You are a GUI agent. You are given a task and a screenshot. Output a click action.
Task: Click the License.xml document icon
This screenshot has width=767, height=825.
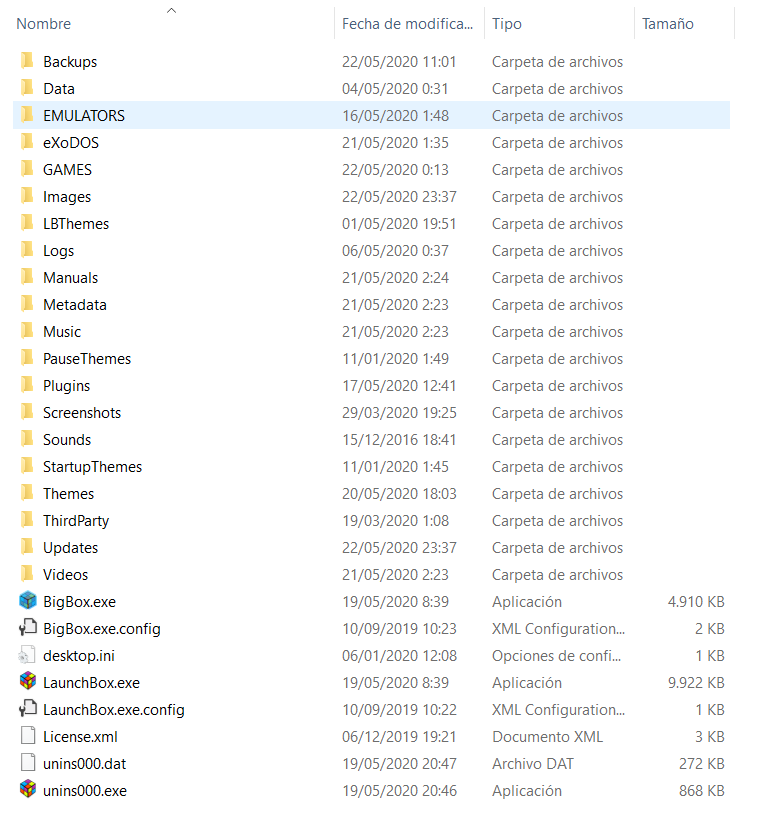[28, 735]
